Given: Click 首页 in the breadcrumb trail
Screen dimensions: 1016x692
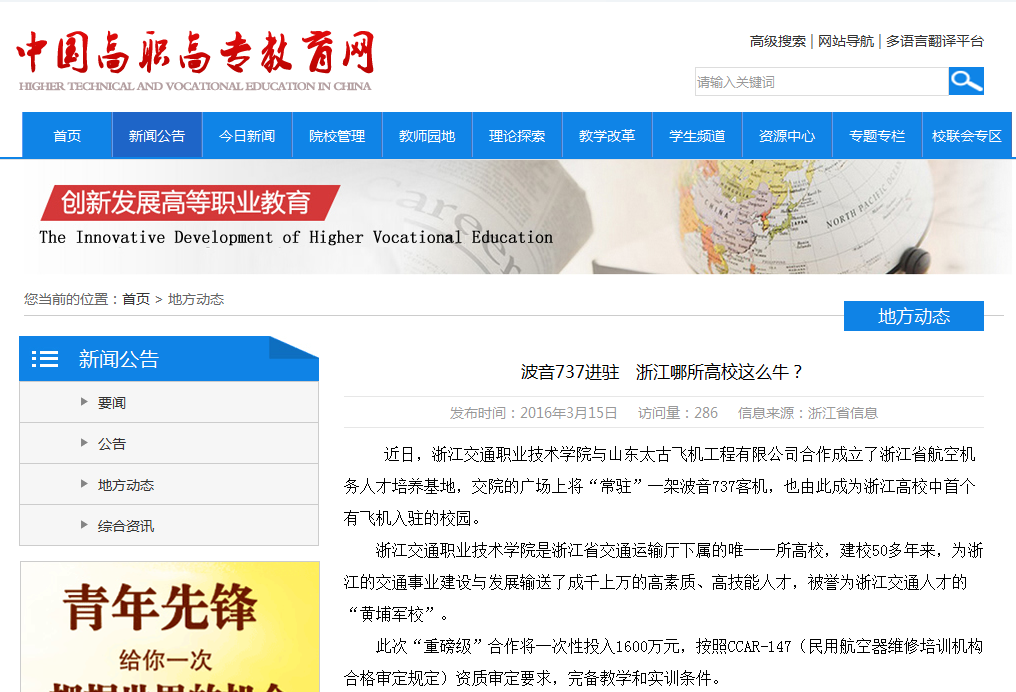Looking at the screenshot, I should click(136, 299).
